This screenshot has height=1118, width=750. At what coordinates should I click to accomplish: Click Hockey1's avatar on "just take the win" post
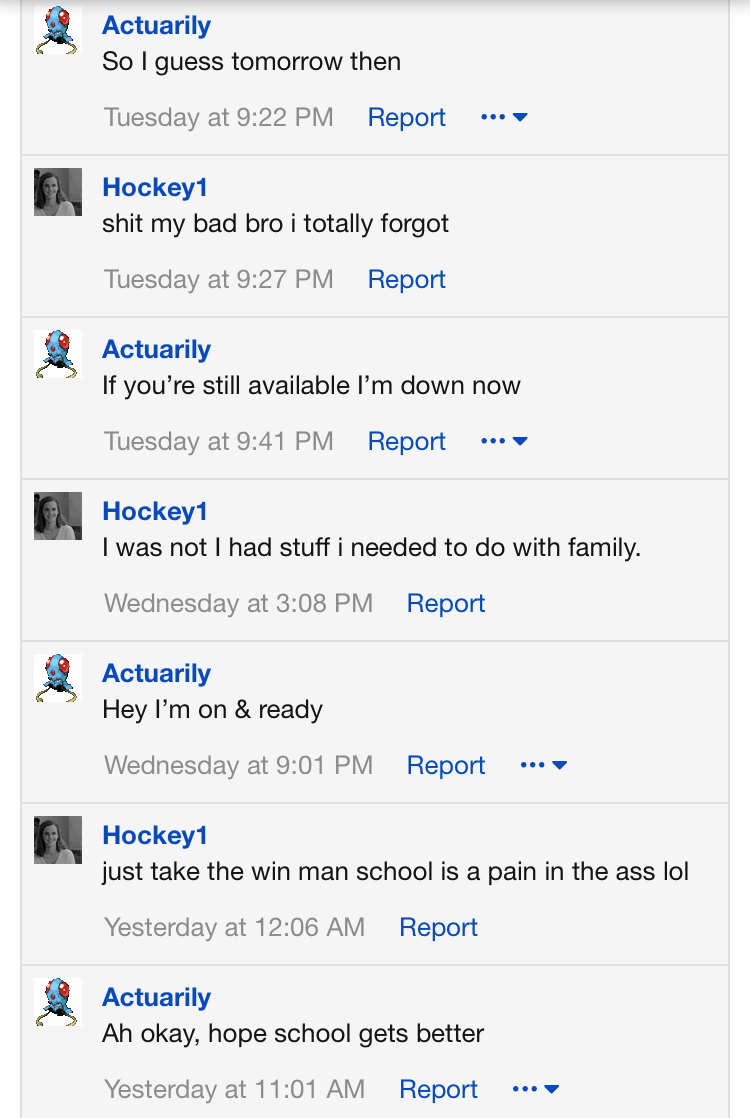click(57, 840)
